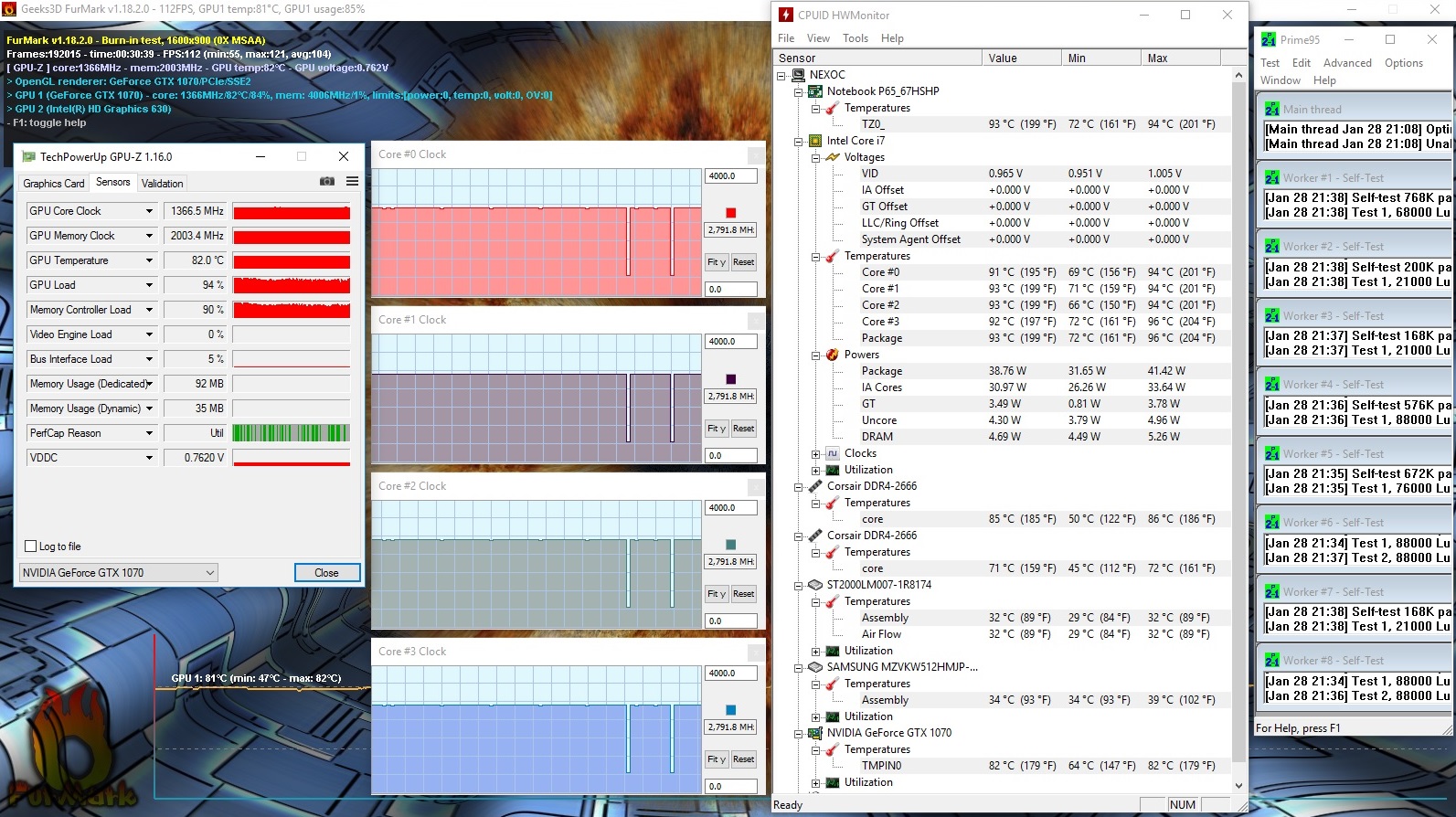Viewport: 1456px width, 817px height.
Task: Collapse the NEXOC tree node
Action: coord(781,75)
